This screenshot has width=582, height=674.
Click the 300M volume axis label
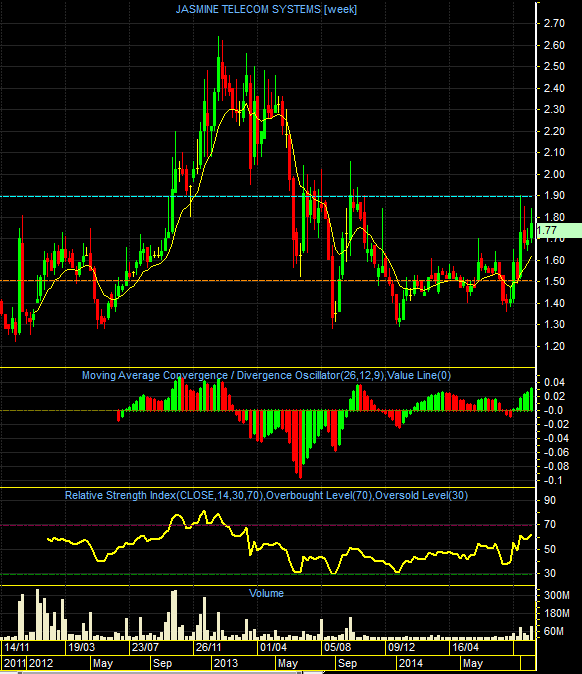pyautogui.click(x=557, y=595)
